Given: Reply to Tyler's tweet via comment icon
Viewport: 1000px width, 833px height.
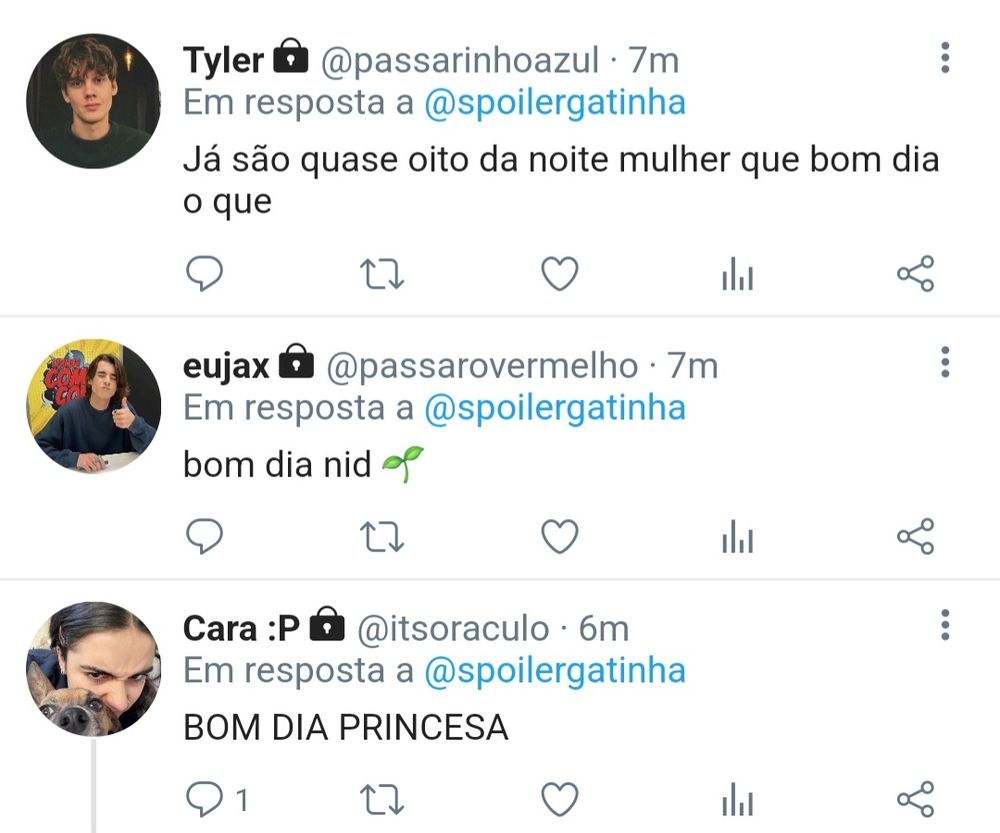Looking at the screenshot, I should [x=204, y=274].
